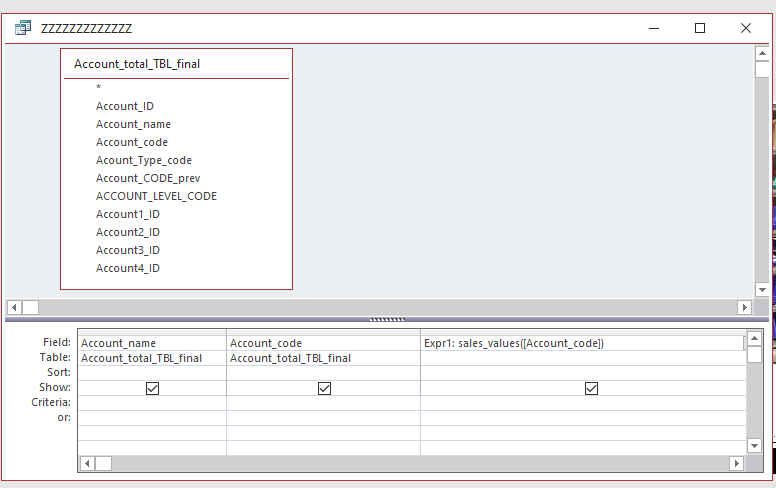Click the down arrow of table pane scrollbar

(762, 290)
